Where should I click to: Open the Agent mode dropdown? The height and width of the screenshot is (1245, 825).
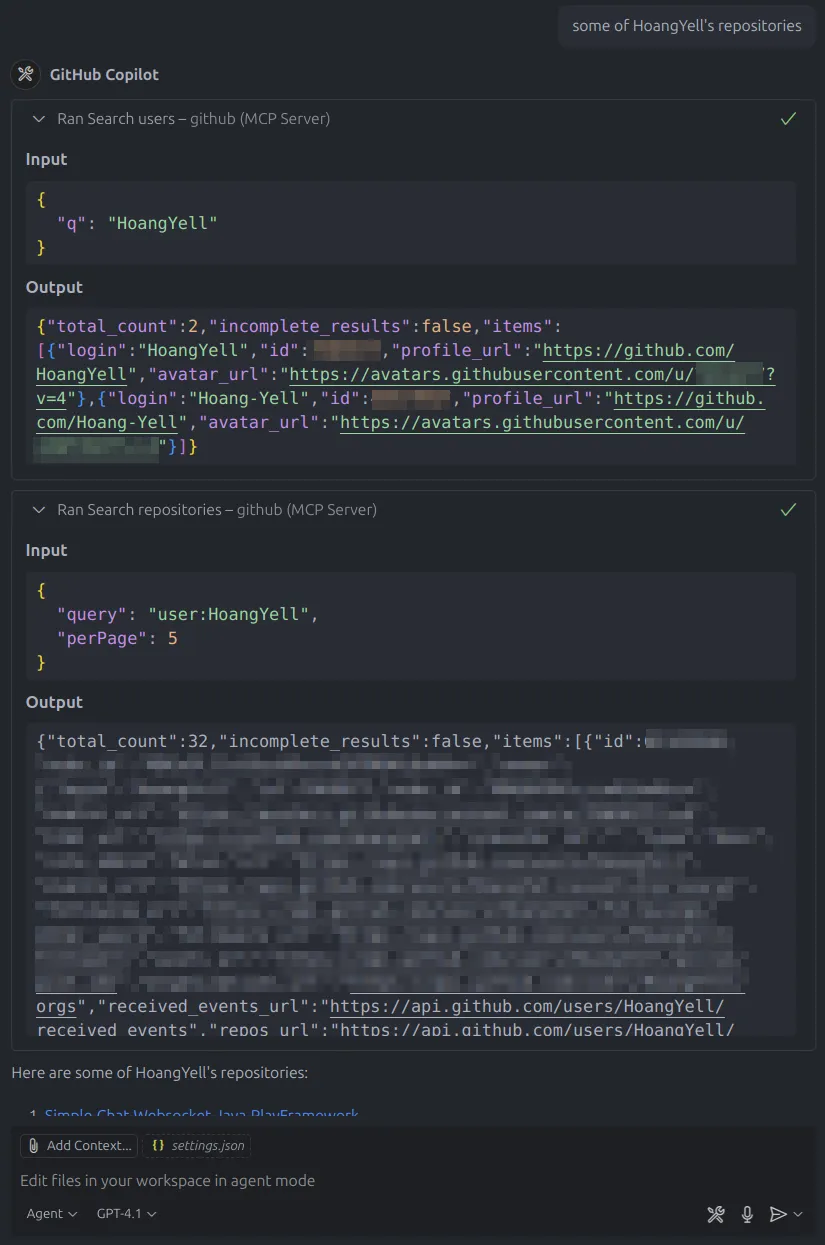click(51, 1214)
